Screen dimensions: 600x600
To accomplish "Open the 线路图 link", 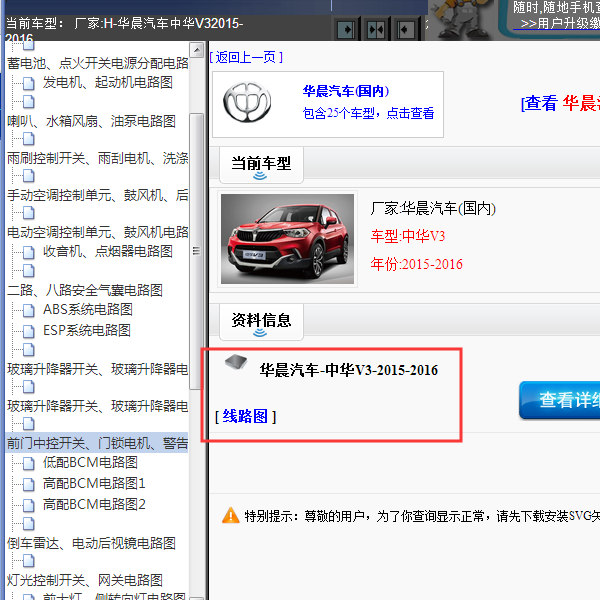I will (245, 416).
